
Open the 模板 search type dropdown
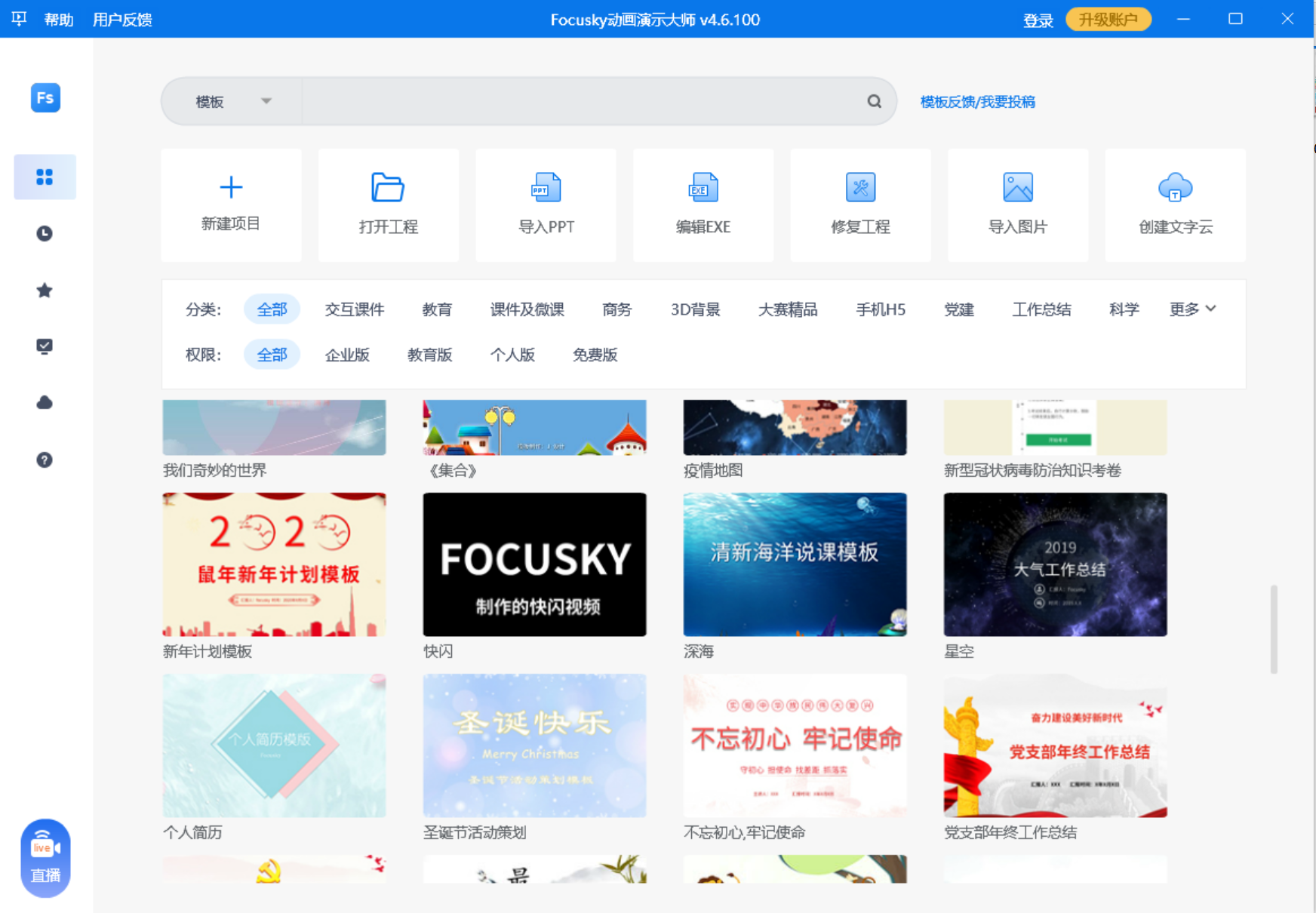(x=232, y=101)
